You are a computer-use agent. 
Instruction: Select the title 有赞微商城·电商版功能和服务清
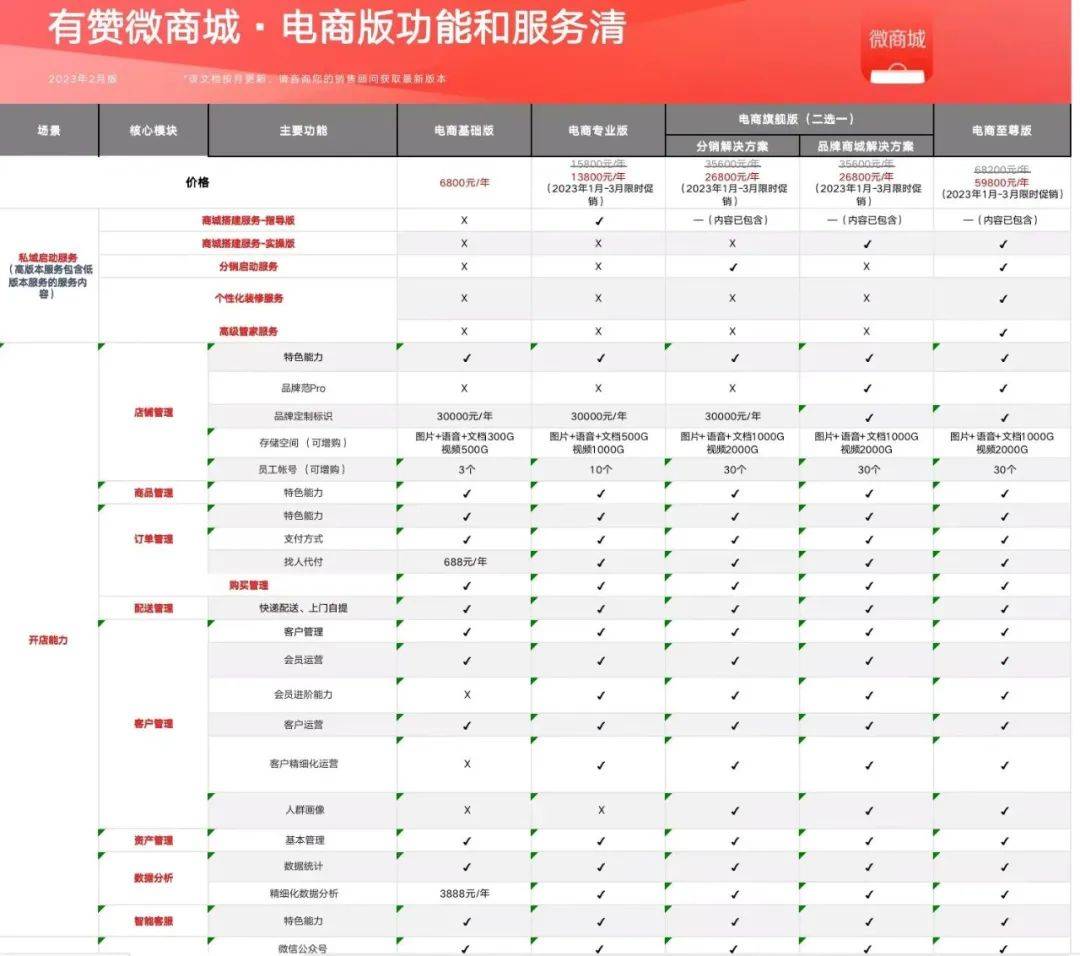pyautogui.click(x=337, y=28)
